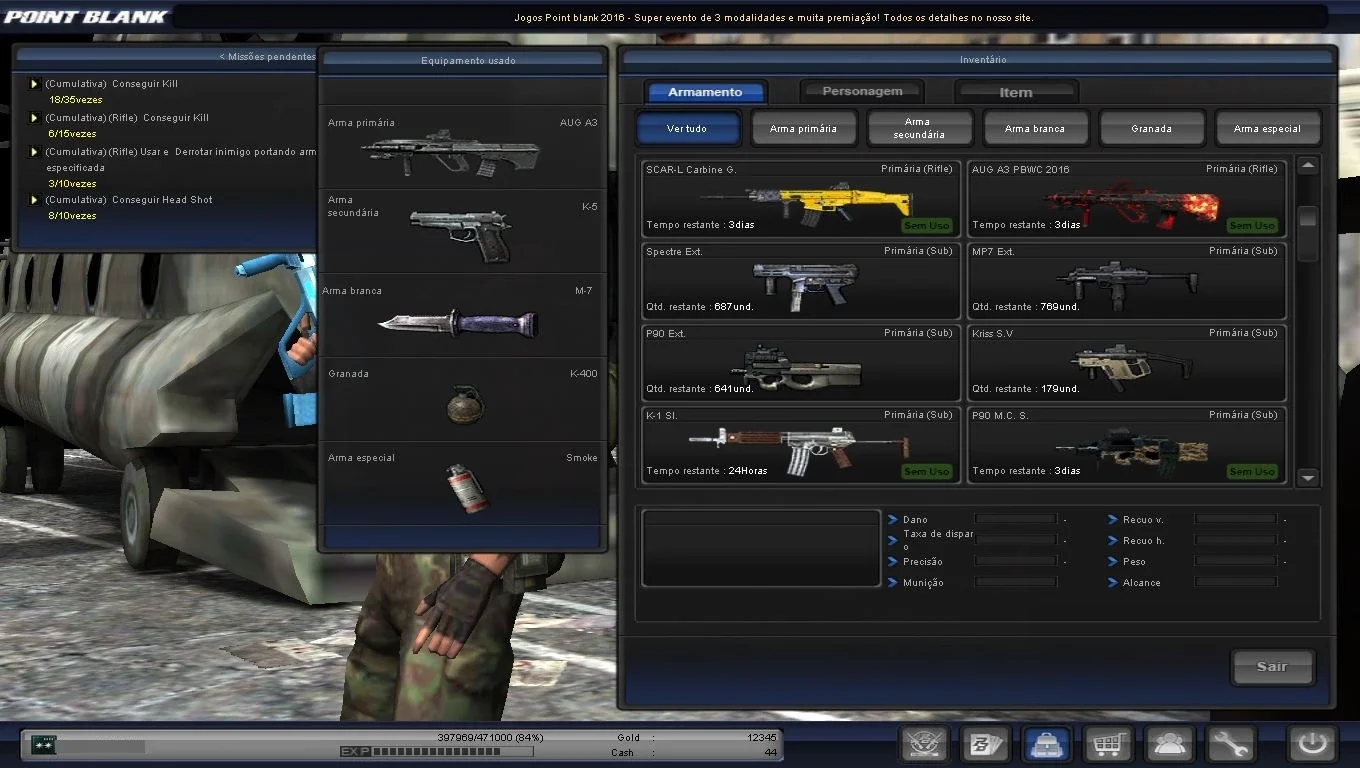
Task: Select the SCAR-L Carbine G. weapon card
Action: (800, 197)
